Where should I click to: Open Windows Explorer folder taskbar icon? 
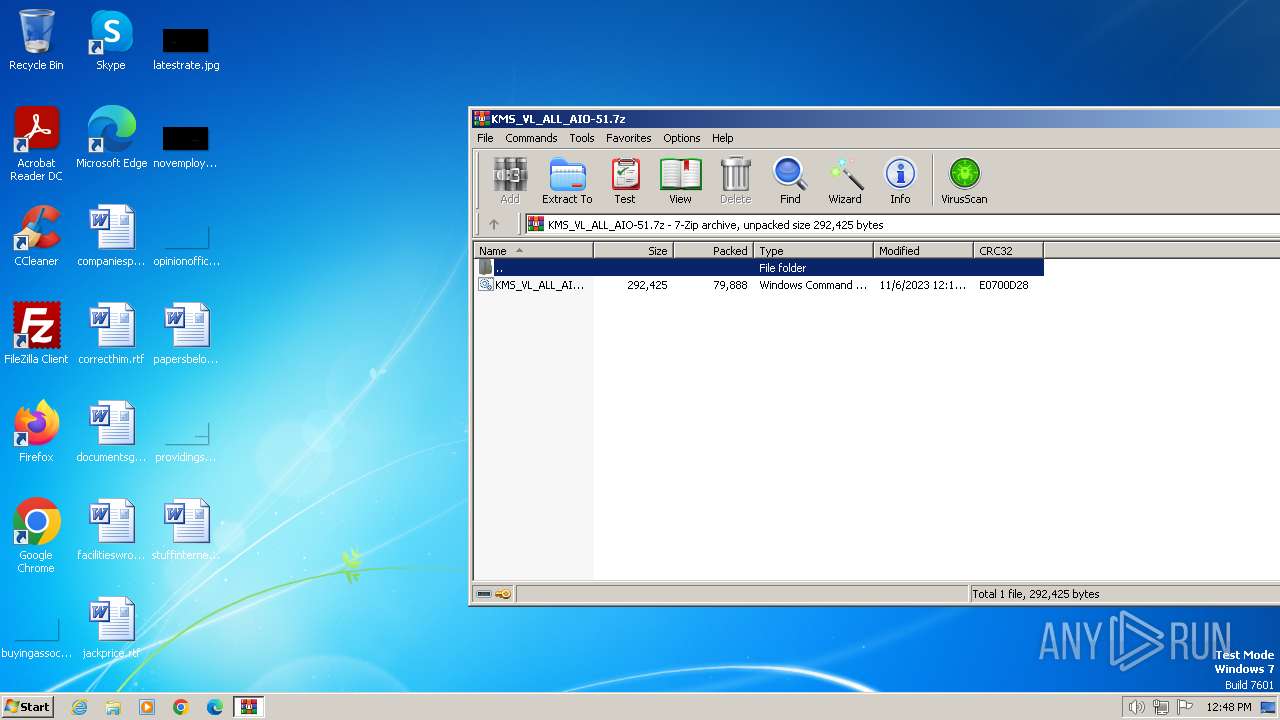tap(113, 707)
